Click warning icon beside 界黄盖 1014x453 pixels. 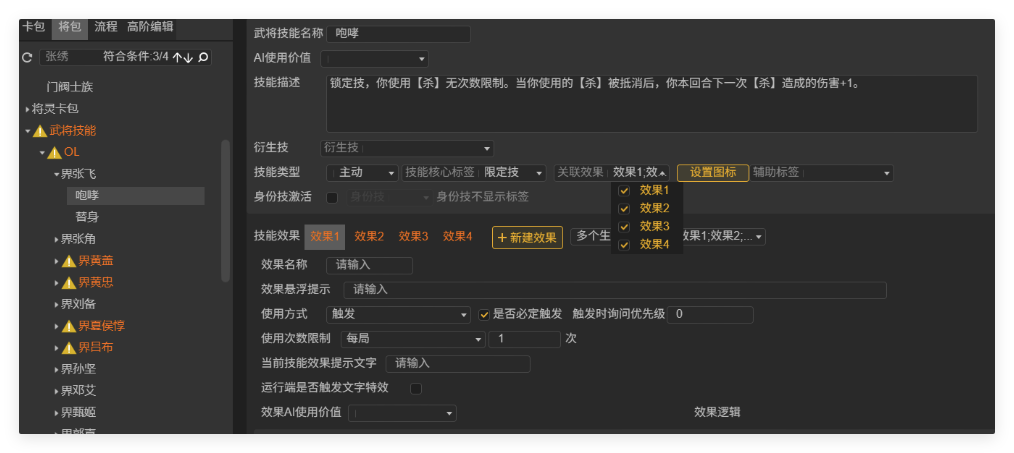(69, 261)
